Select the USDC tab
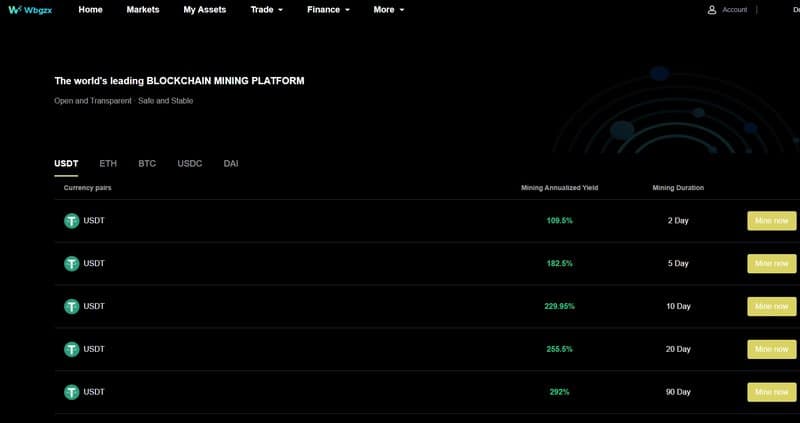The height and width of the screenshot is (423, 800). [x=190, y=164]
